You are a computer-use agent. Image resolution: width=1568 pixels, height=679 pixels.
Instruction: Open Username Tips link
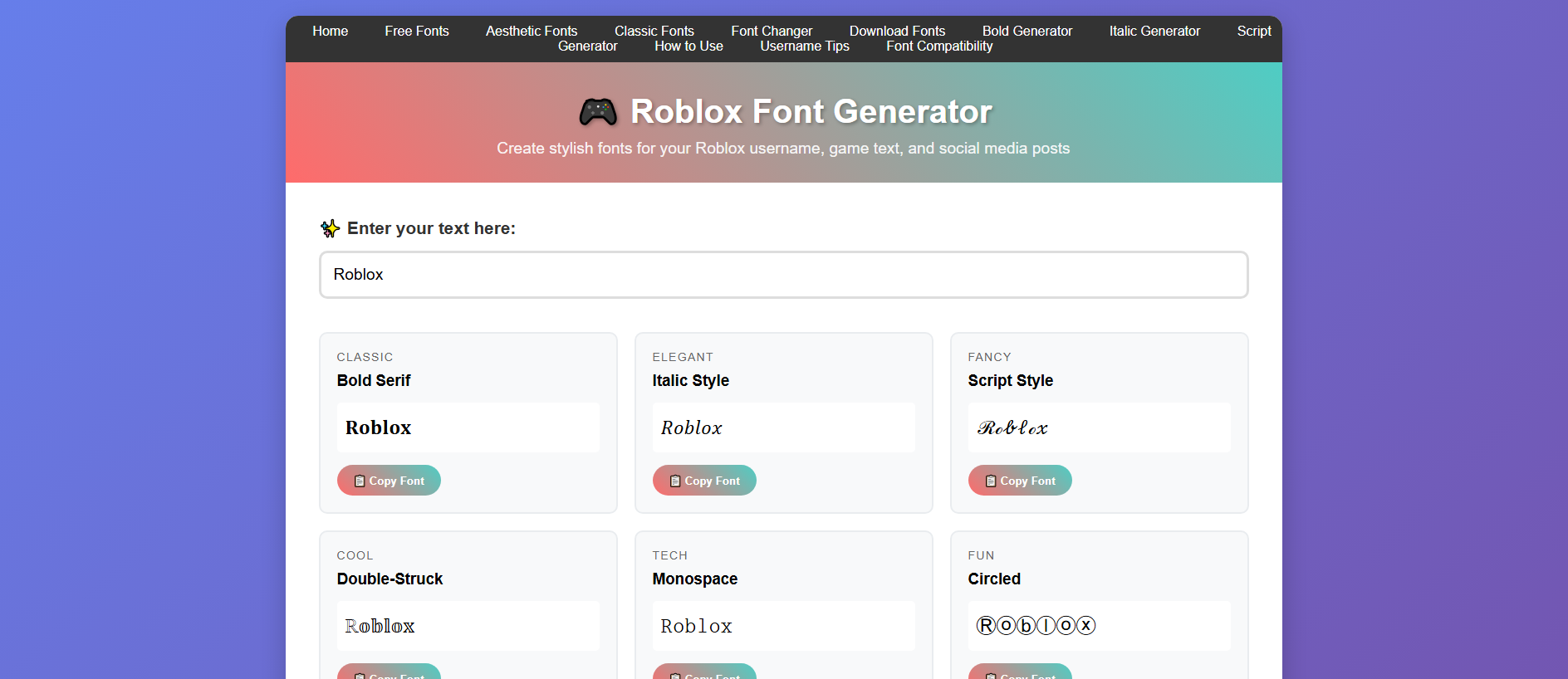(805, 46)
